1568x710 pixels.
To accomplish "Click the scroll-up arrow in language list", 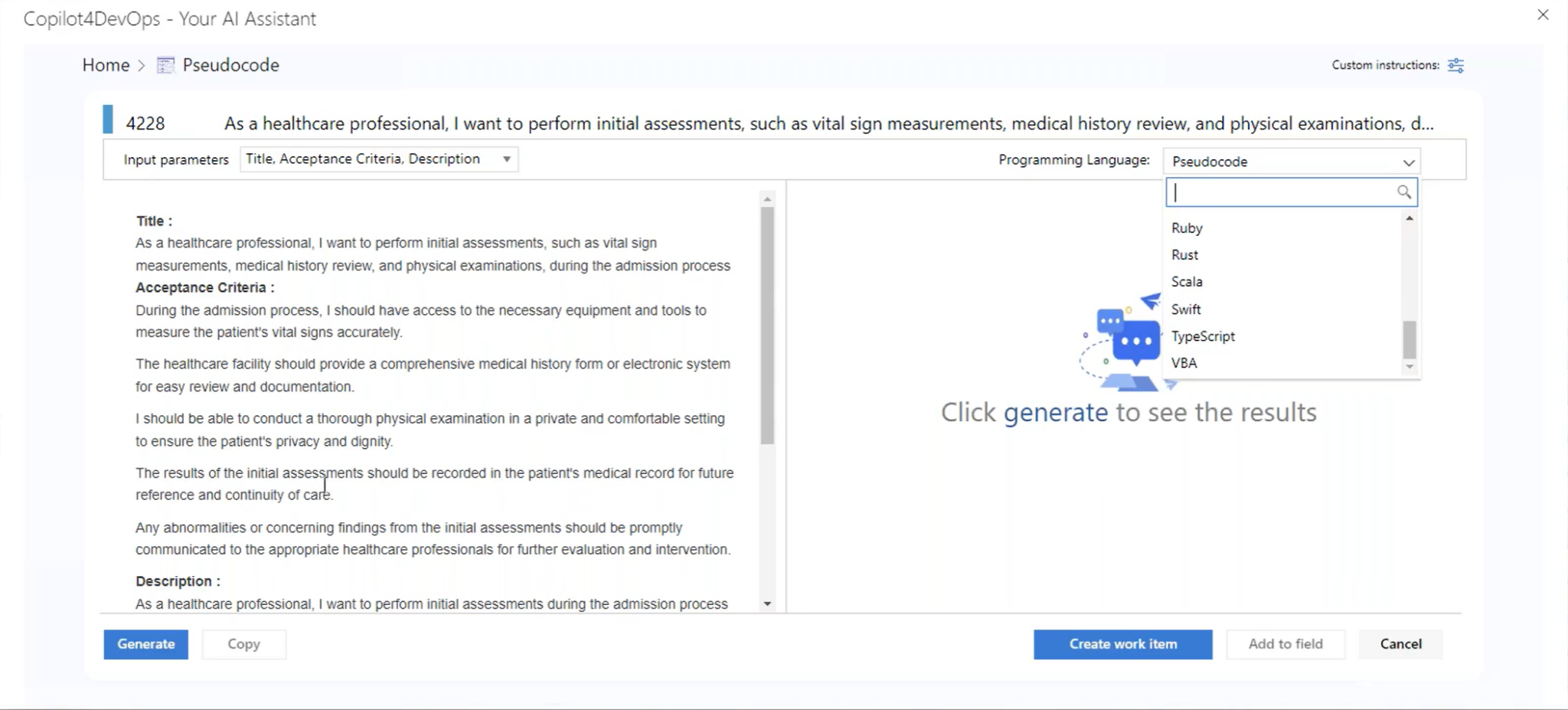I will 1409,219.
